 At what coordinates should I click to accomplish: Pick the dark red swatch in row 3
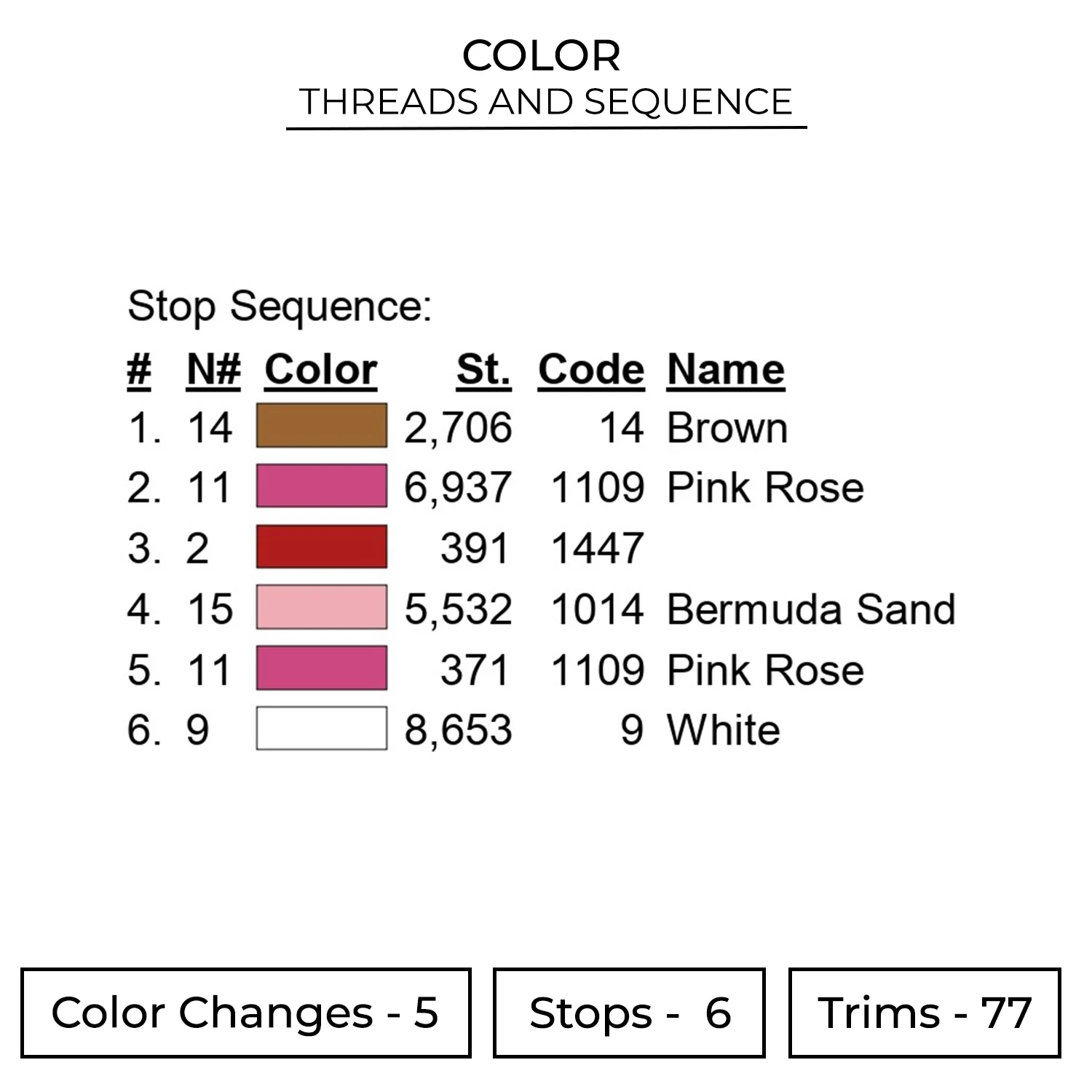point(321,547)
